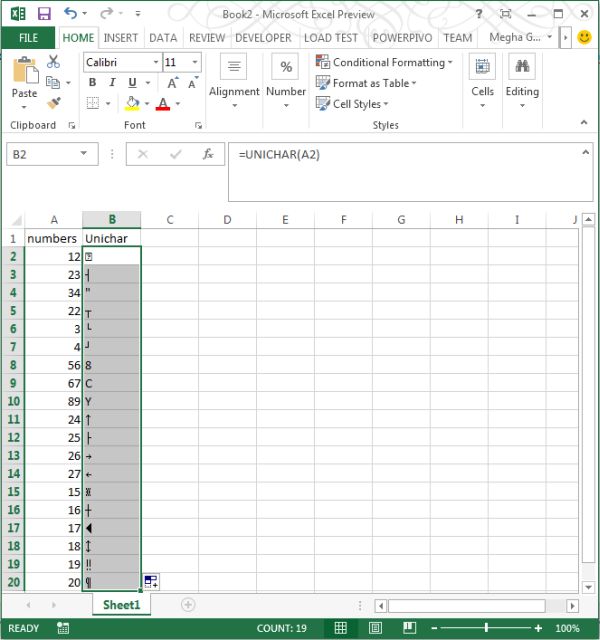Switch to Normal view in status bar
This screenshot has height=640, width=600.
click(x=340, y=628)
